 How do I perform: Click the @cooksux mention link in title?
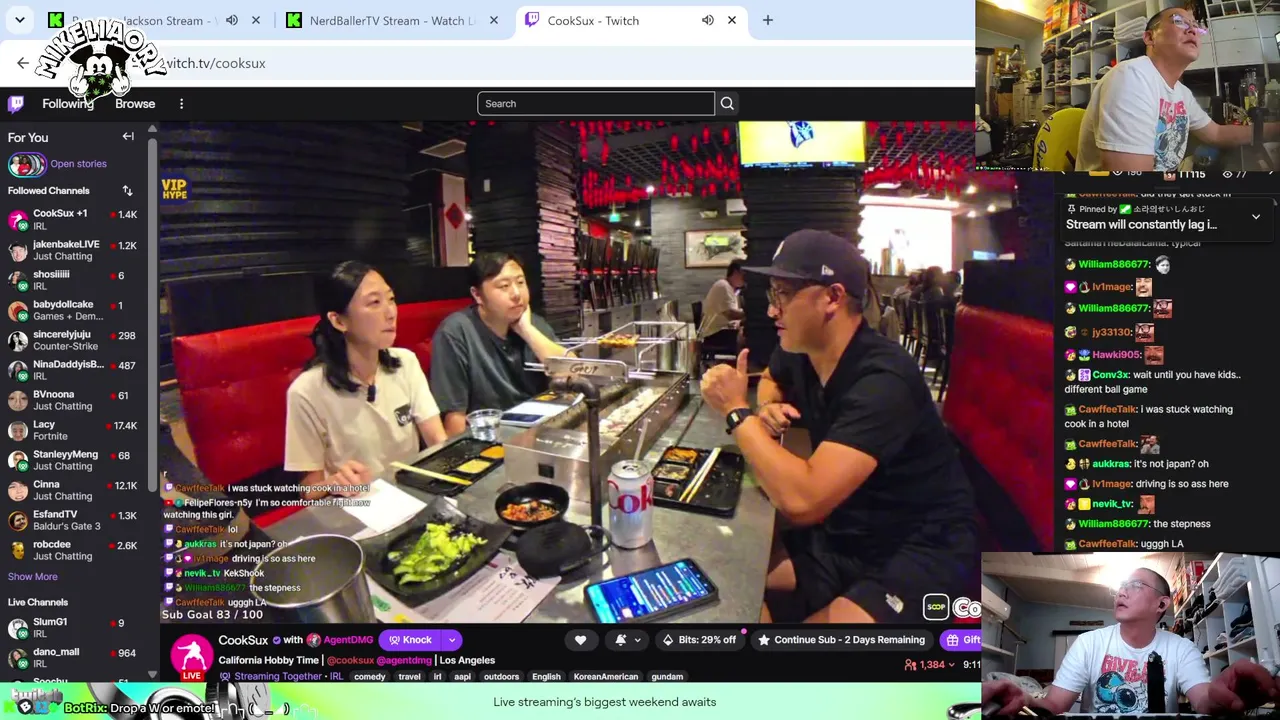[x=350, y=660]
